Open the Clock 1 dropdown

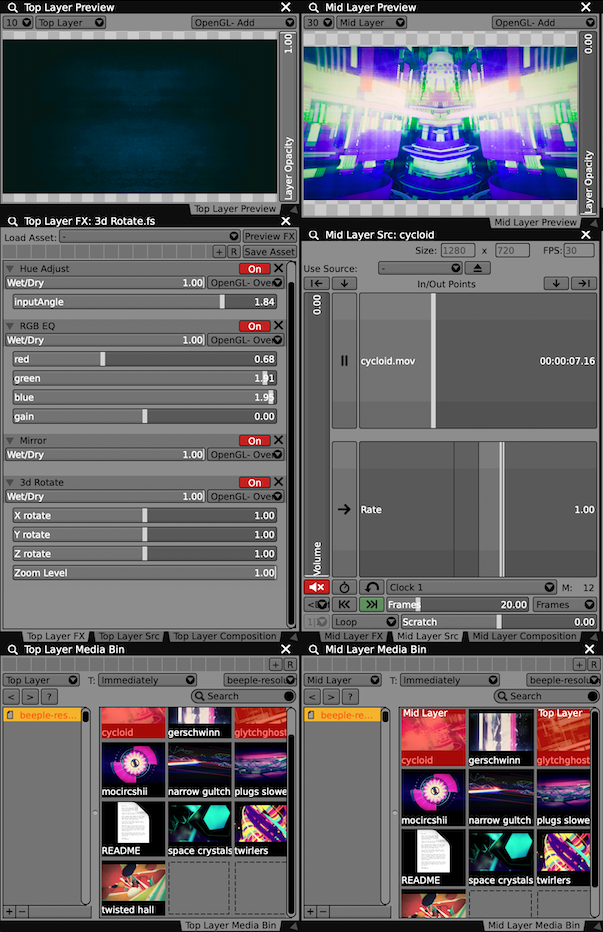(471, 587)
